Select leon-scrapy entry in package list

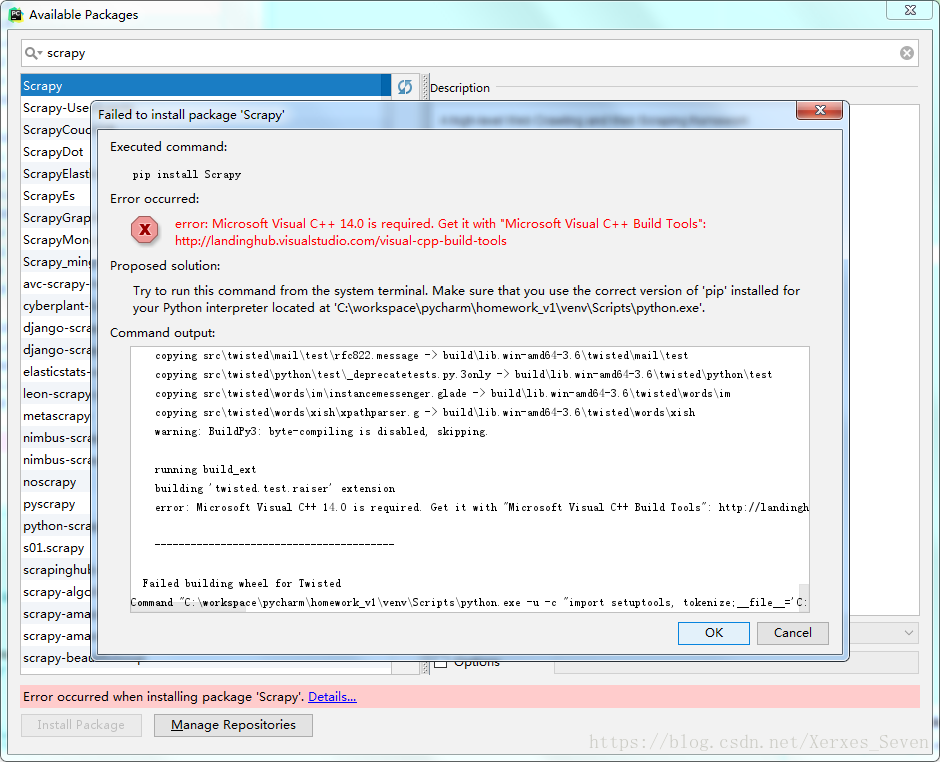click(56, 394)
